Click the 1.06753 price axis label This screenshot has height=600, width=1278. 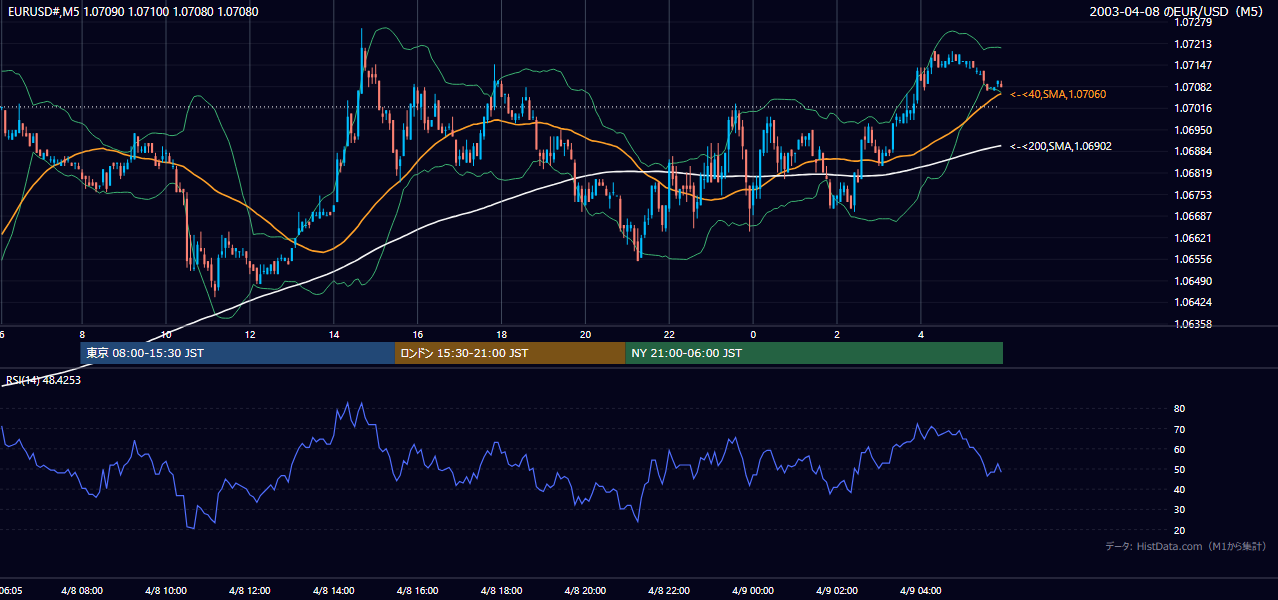[1193, 195]
